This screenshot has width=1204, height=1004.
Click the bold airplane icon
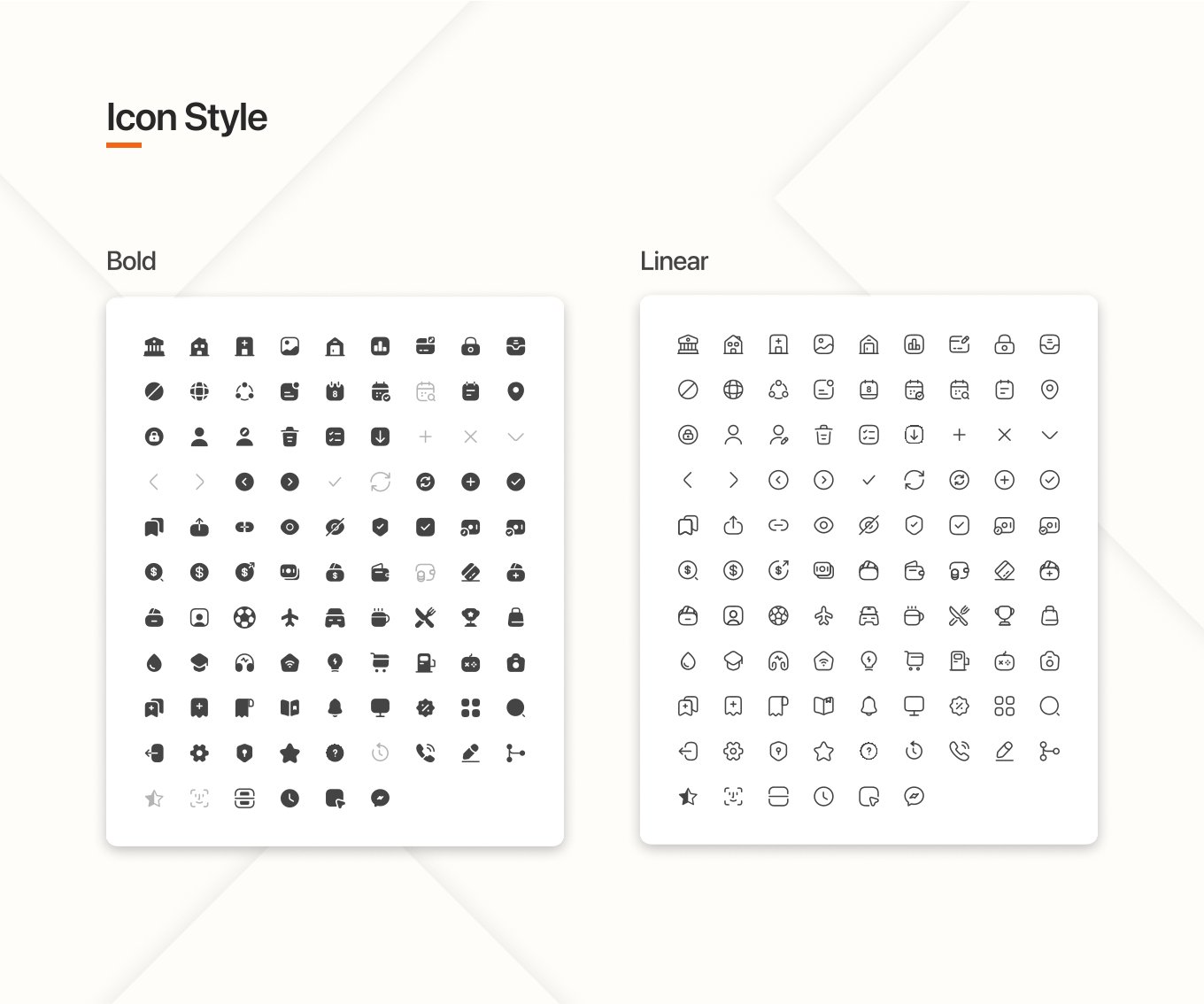(x=289, y=617)
